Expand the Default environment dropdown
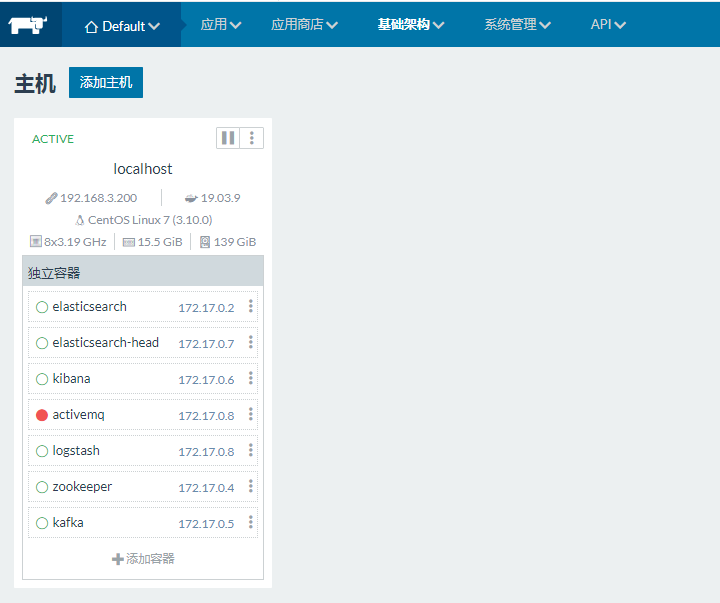720x603 pixels. point(122,25)
